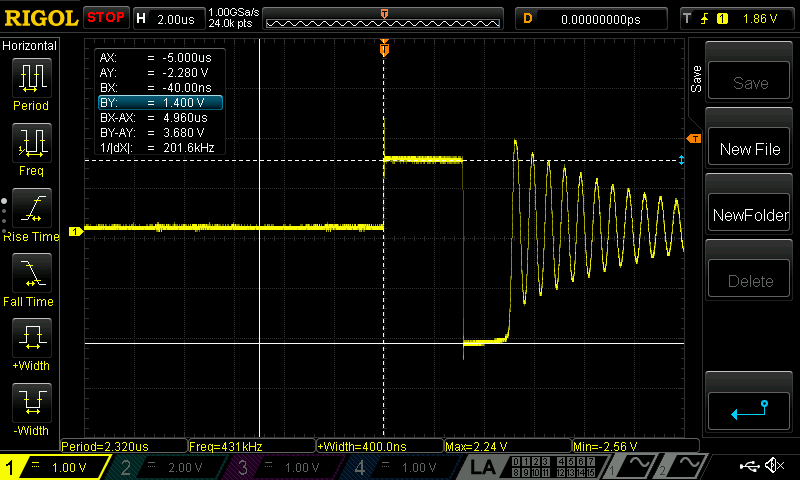
Task: Choose the Fall Time measurement icon
Action: [x=31, y=279]
